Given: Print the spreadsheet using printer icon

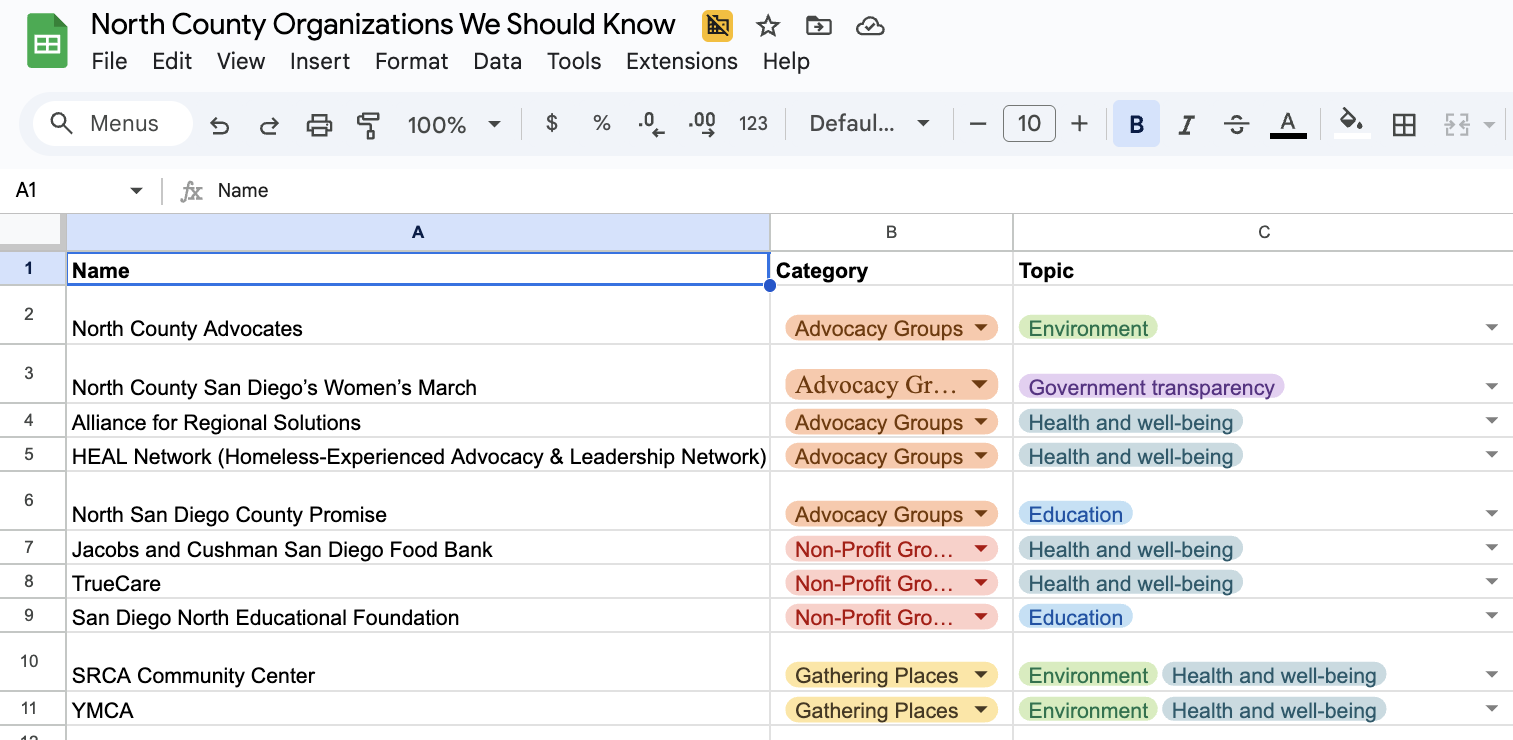Looking at the screenshot, I should click(319, 125).
